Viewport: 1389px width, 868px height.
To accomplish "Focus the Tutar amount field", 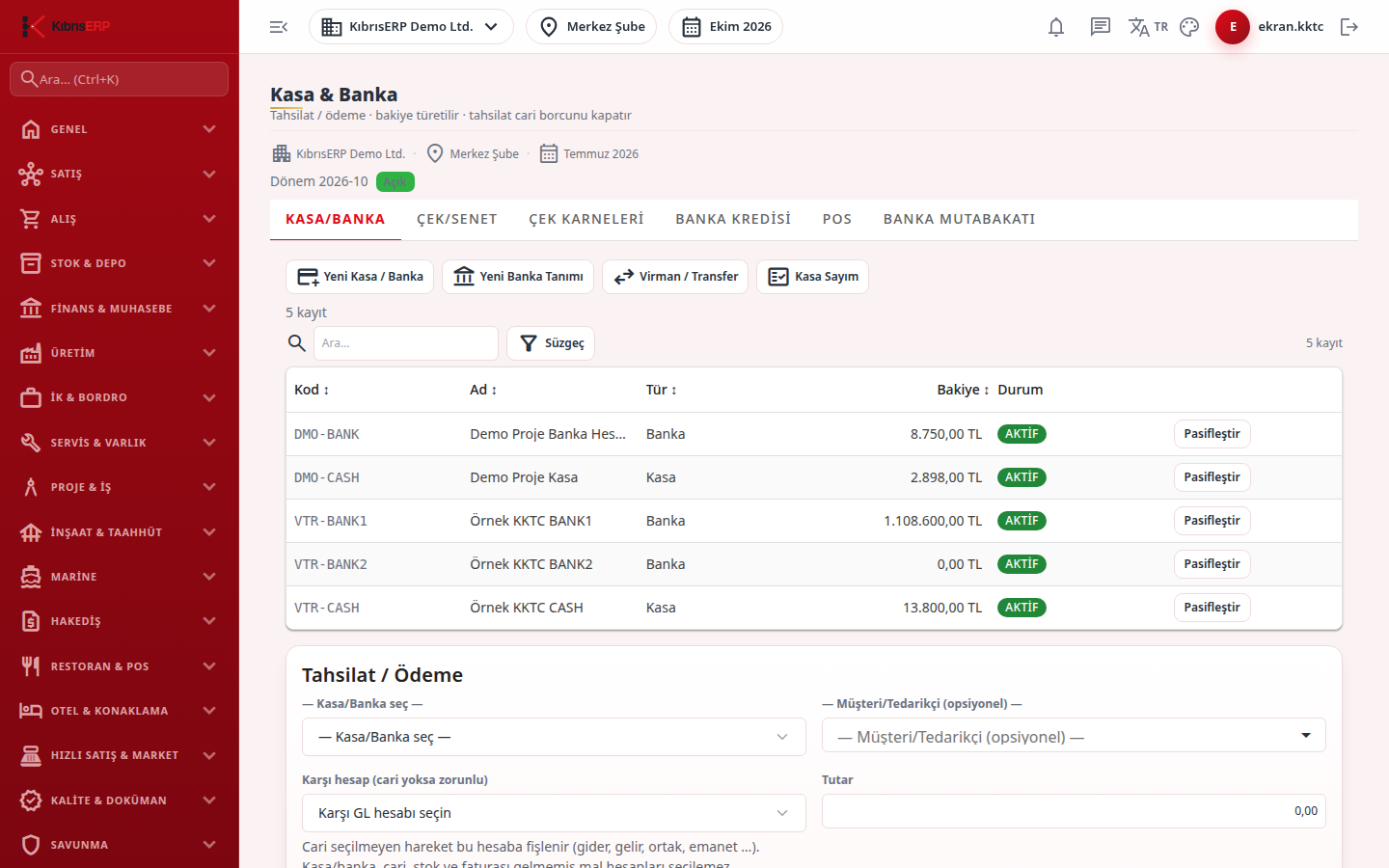I will point(1074,811).
